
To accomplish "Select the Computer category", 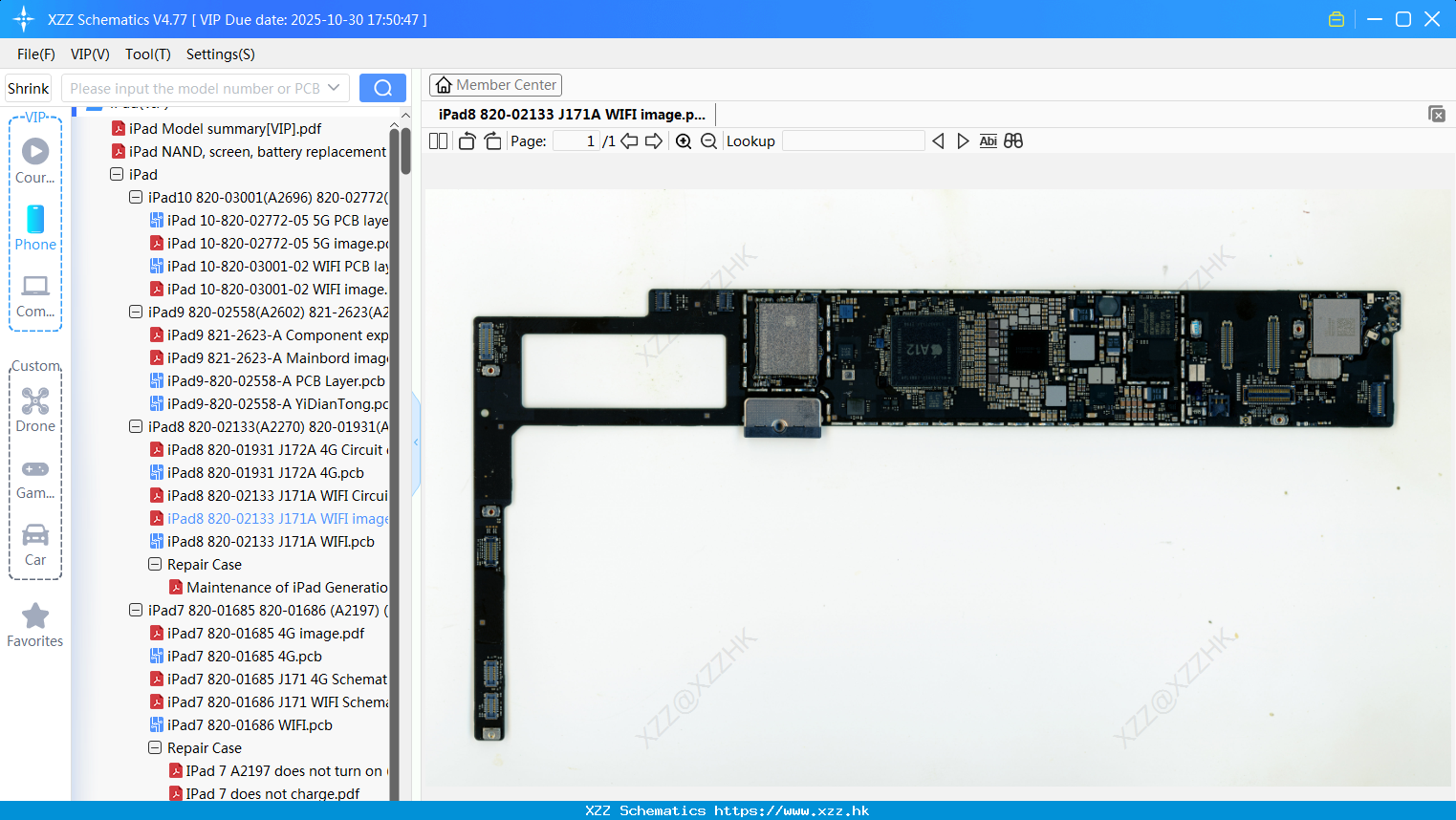I will pos(35,295).
